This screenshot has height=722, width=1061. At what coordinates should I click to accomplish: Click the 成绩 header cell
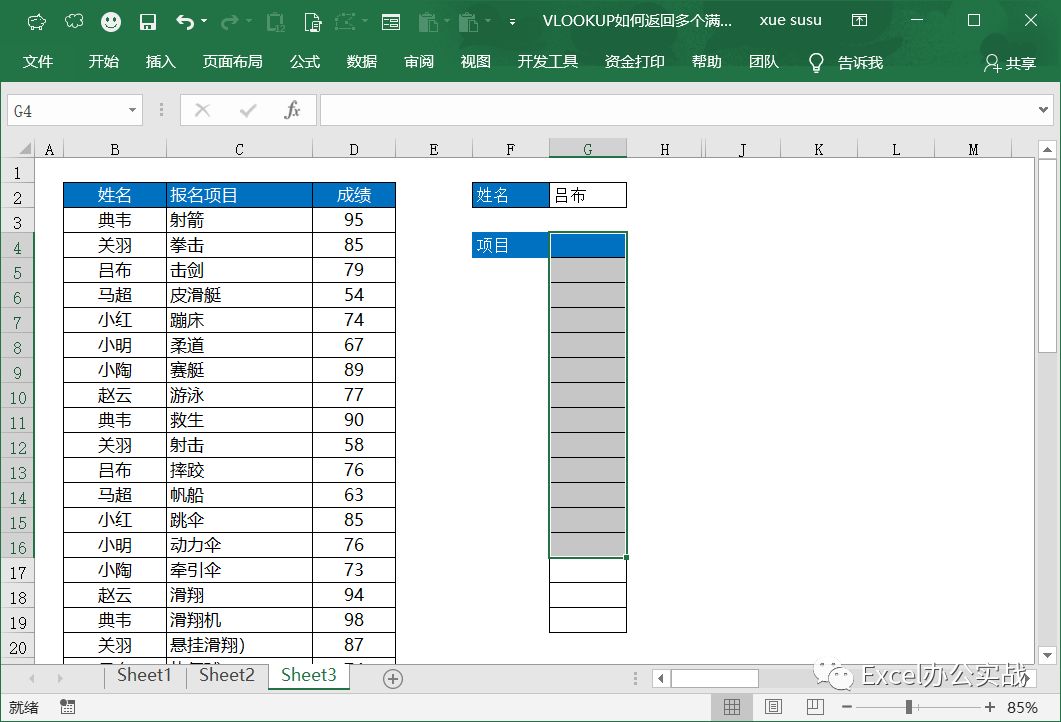[x=354, y=196]
